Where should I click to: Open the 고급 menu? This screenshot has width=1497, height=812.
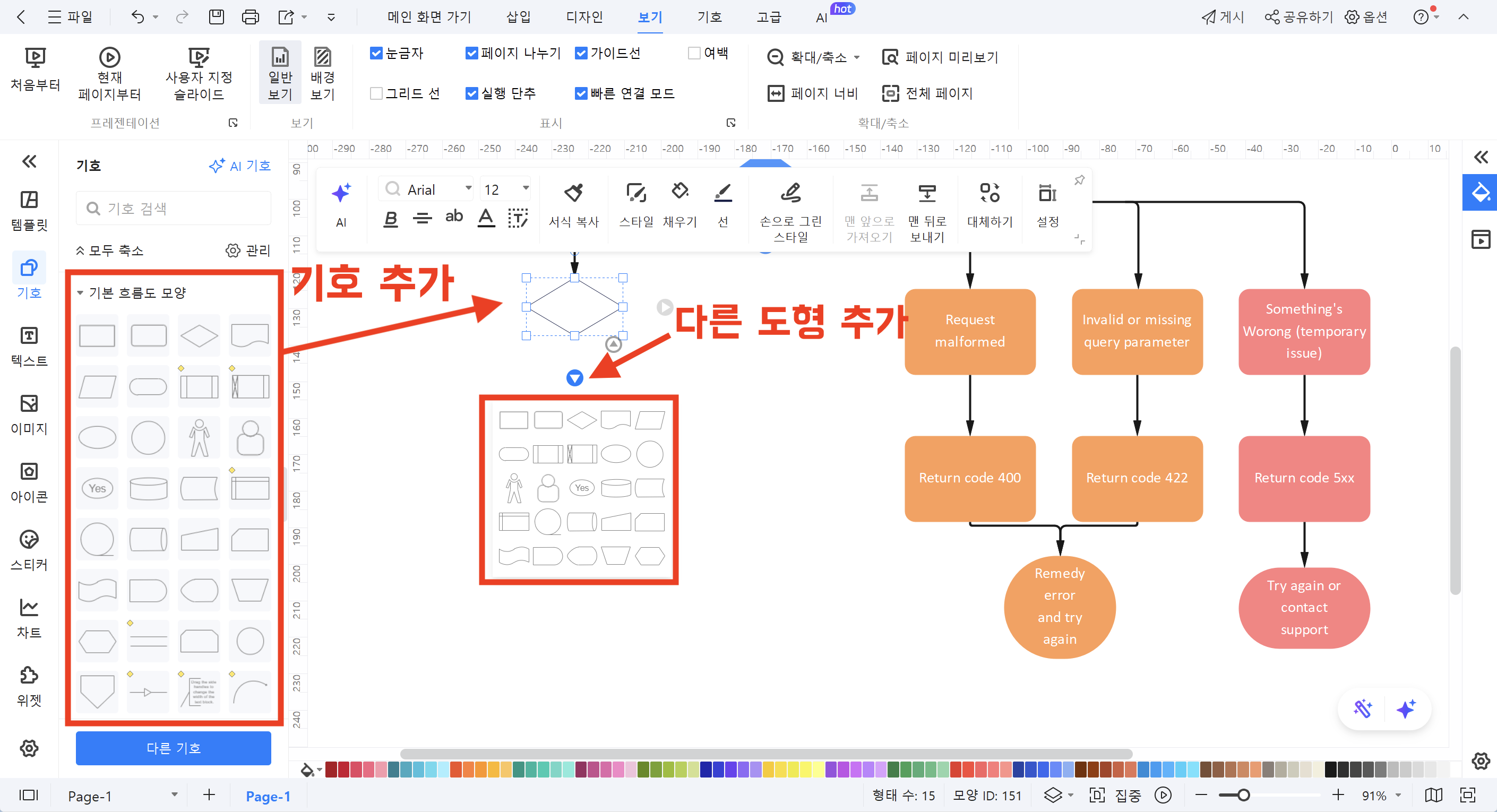pos(768,17)
